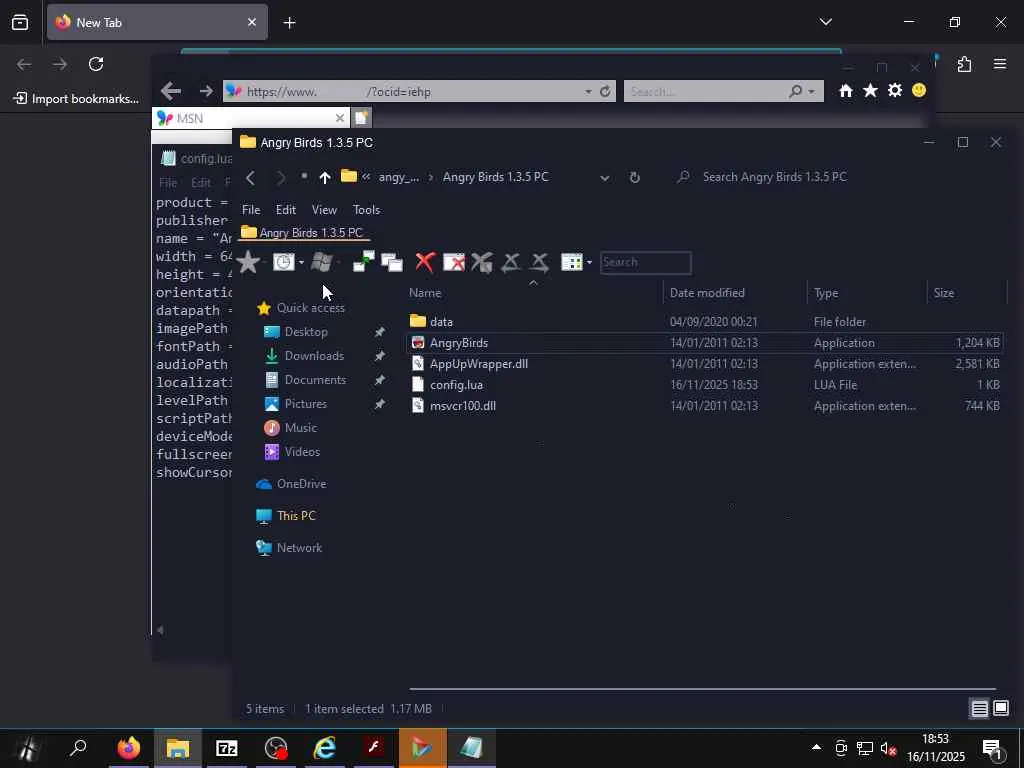Refresh the Angry Birds folder view

(x=634, y=177)
